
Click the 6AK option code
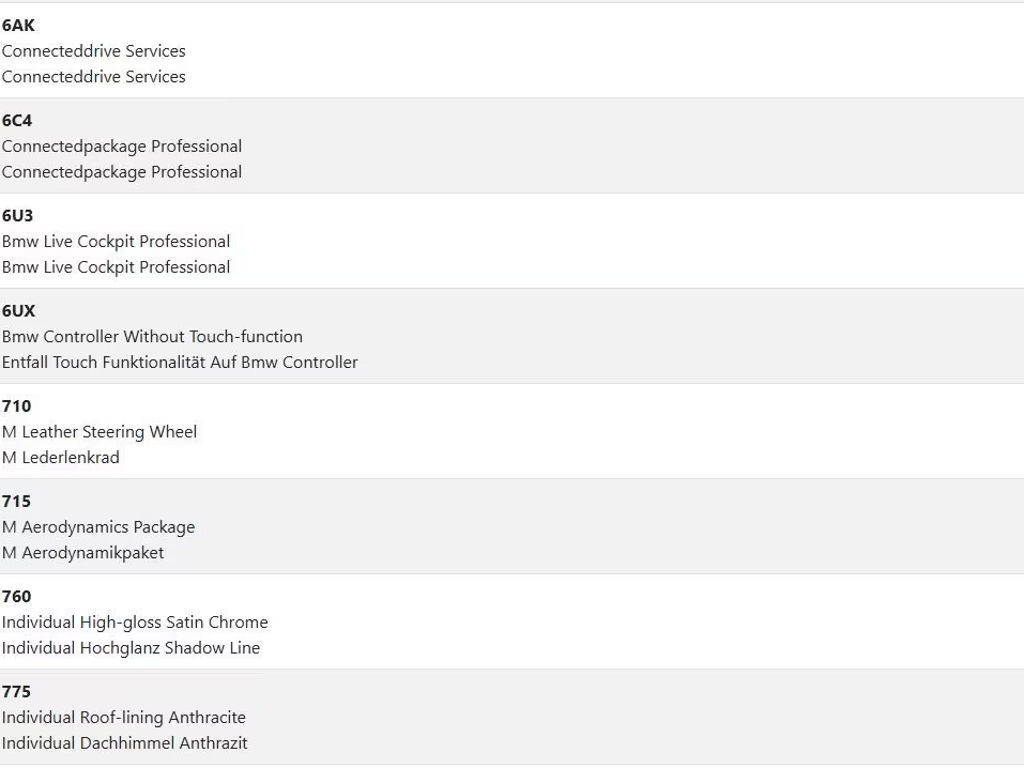[18, 25]
